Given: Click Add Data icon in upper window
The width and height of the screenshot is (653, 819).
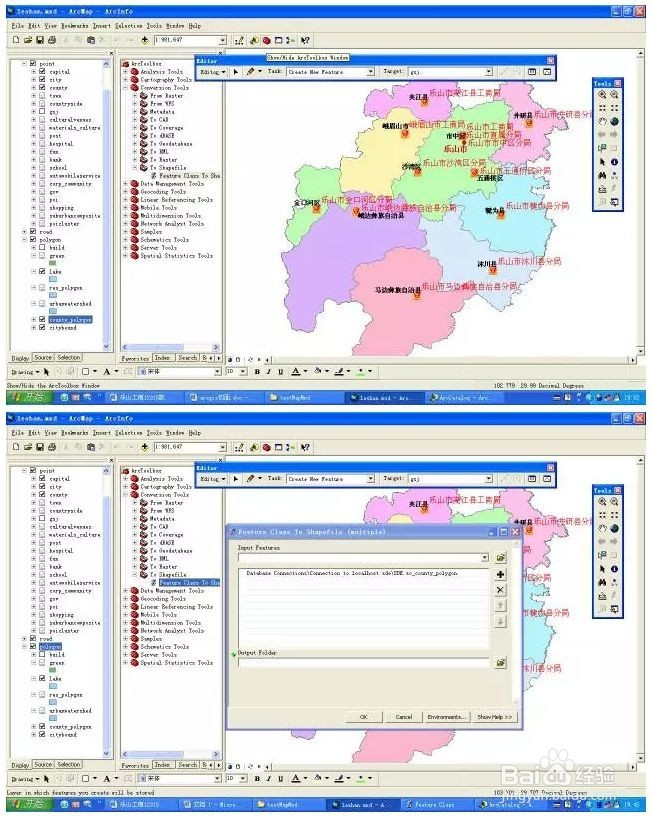Looking at the screenshot, I should point(145,40).
